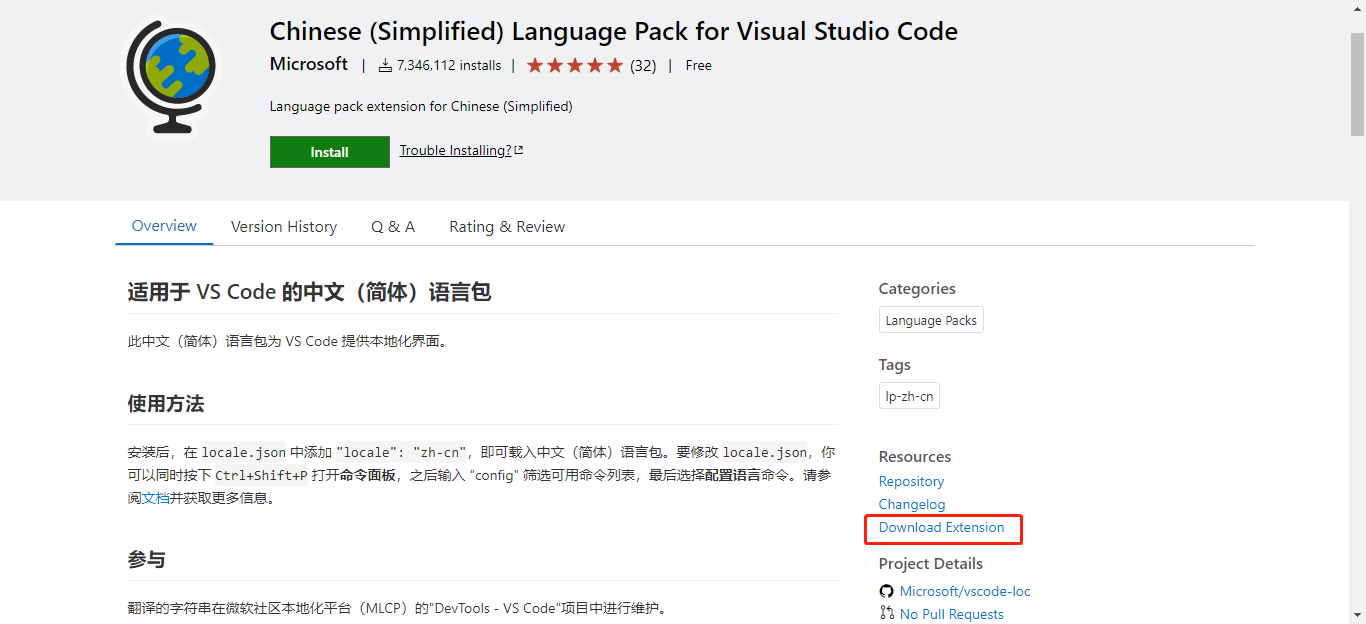Viewport: 1366px width, 624px height.
Task: Click the 参与 section heading
Action: pyautogui.click(x=147, y=560)
